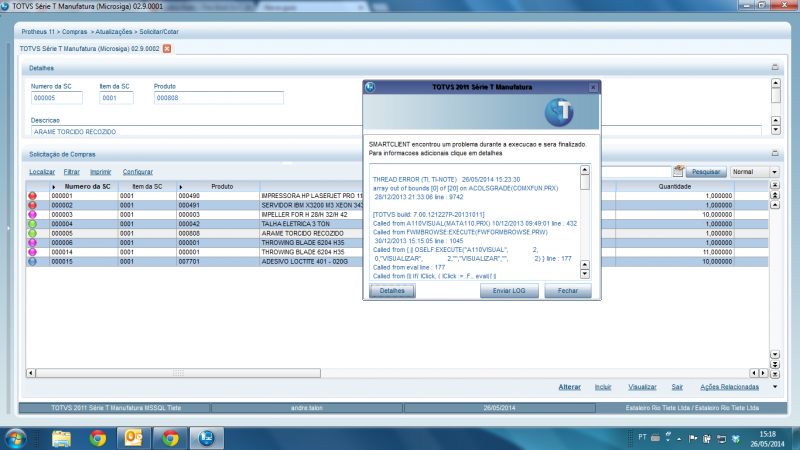The width and height of the screenshot is (800, 450).
Task: Click the green status circle for SC 000005
Action: 32,233
